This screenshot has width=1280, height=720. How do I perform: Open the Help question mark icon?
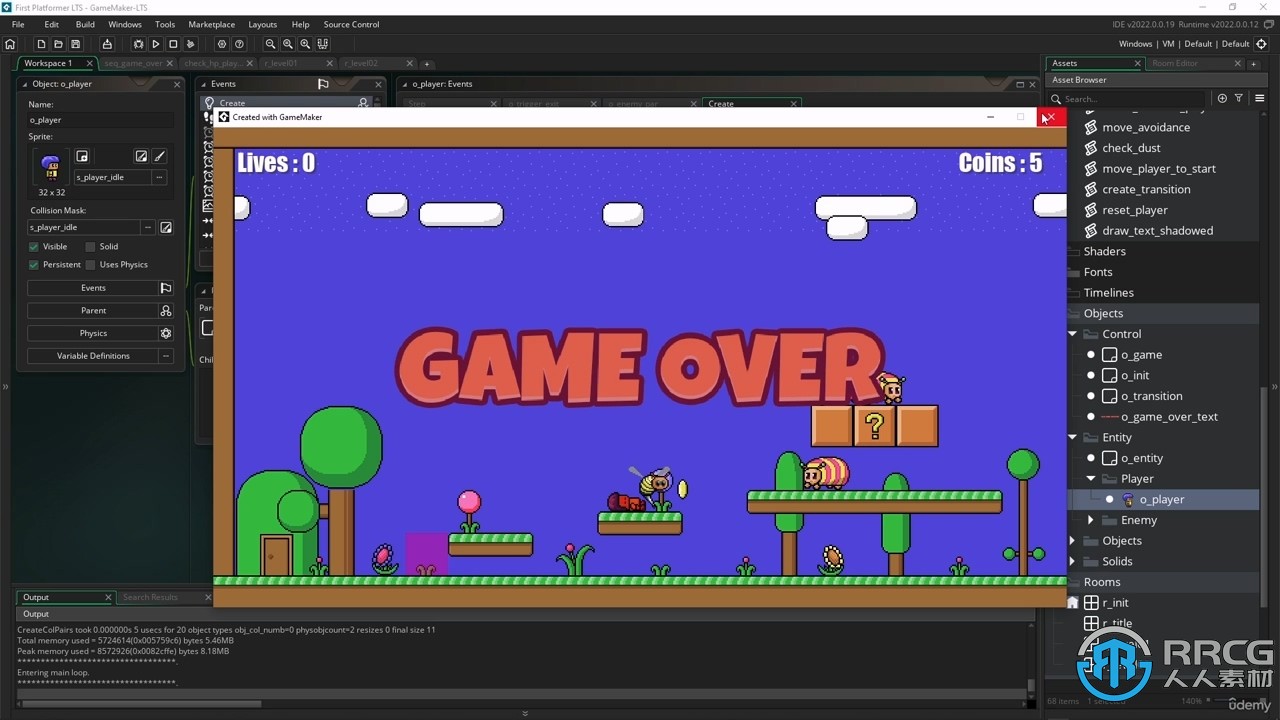(239, 44)
